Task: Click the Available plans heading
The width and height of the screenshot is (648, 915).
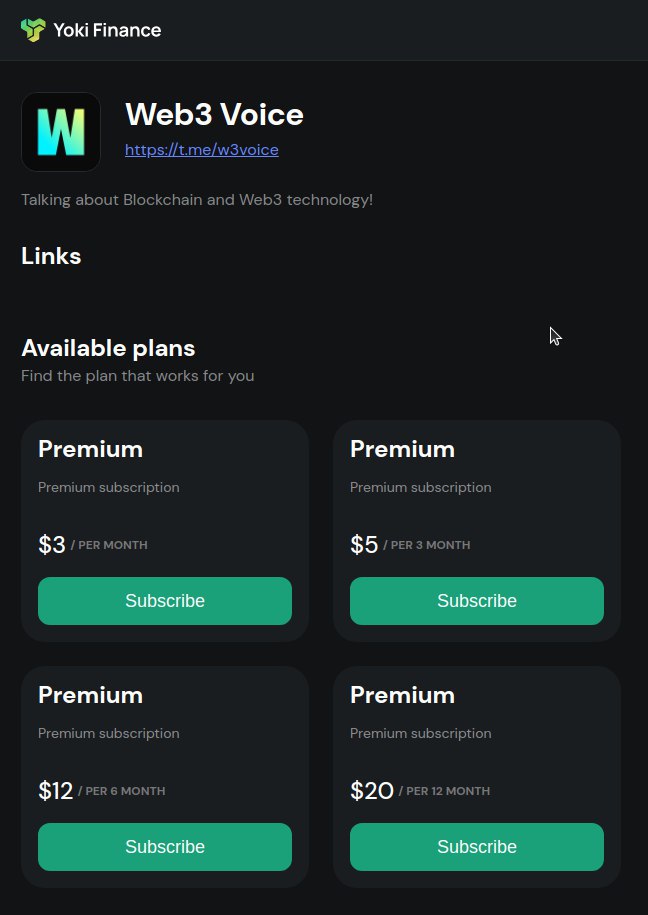Action: tap(108, 348)
